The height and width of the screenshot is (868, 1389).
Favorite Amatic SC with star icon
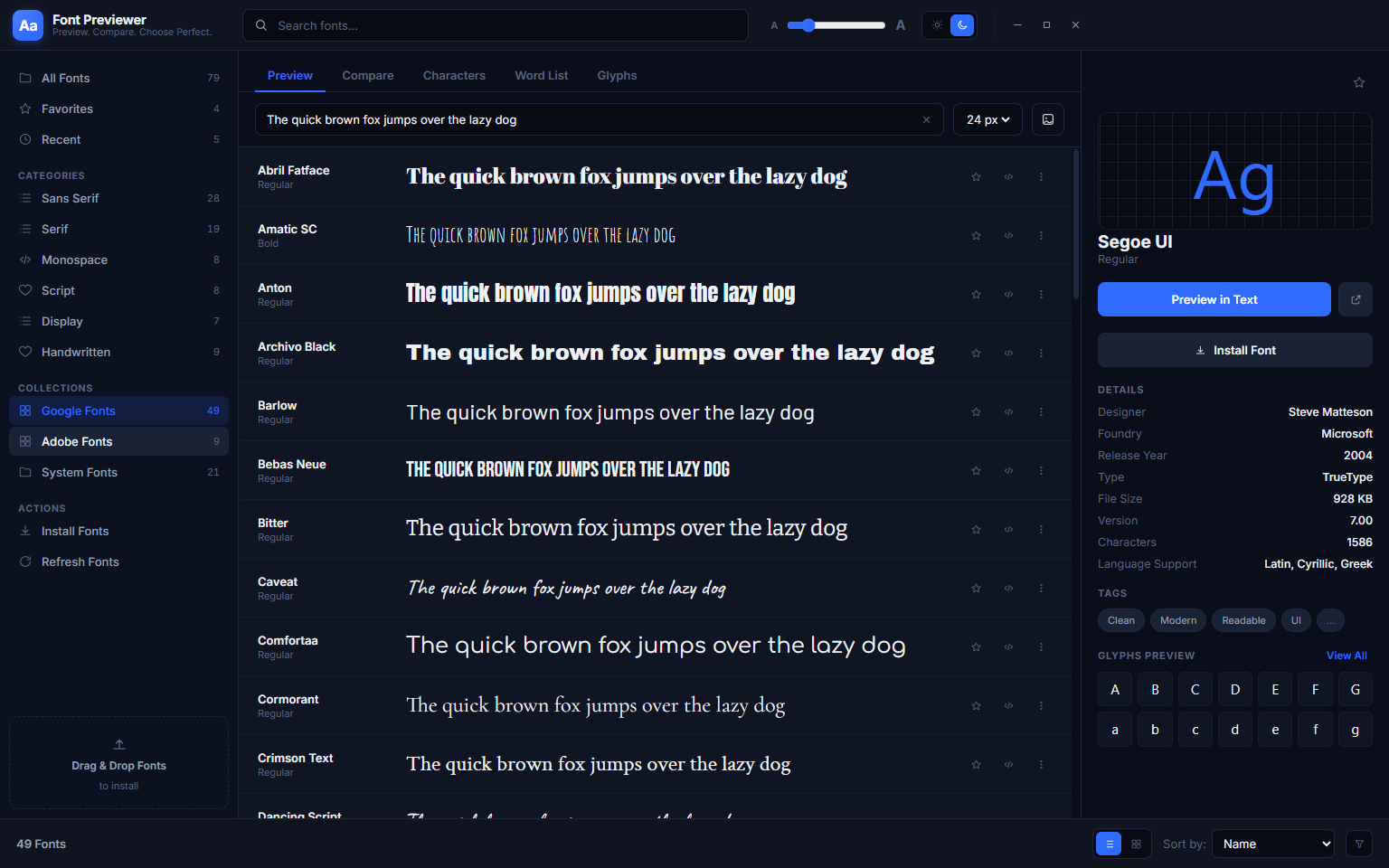[976, 235]
